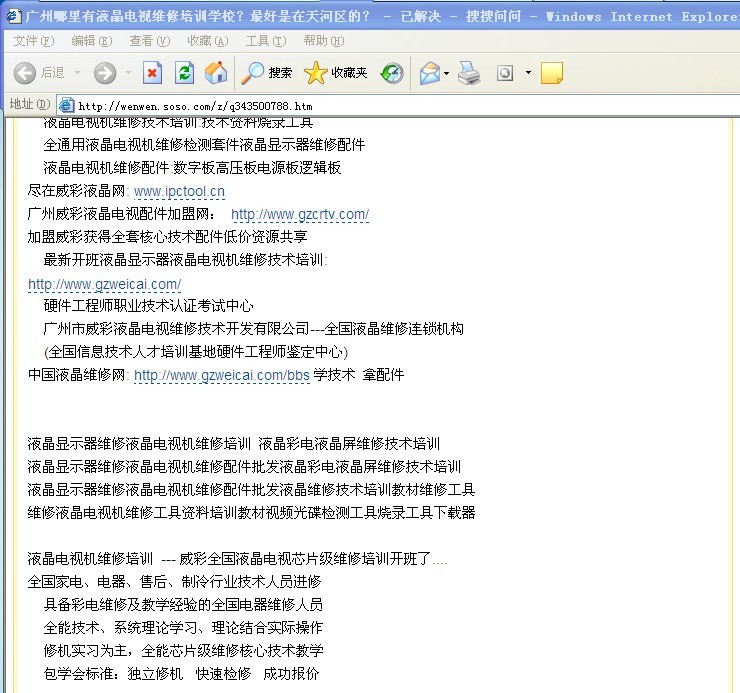Screen dimensions: 740x693
Task: Open the 工具(T) menu
Action: [x=264, y=41]
